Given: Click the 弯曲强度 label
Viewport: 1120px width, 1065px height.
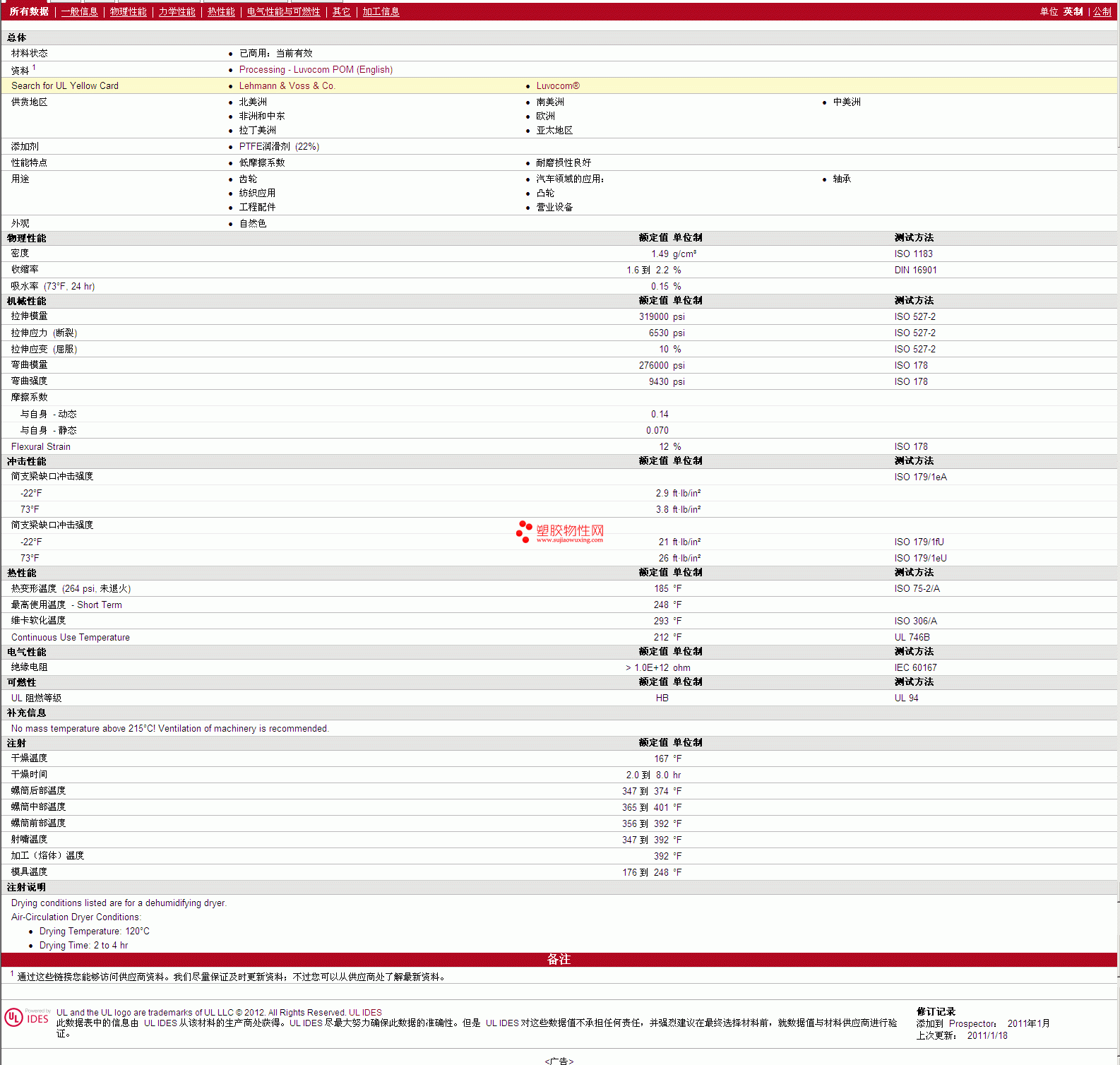Looking at the screenshot, I should pyautogui.click(x=29, y=381).
